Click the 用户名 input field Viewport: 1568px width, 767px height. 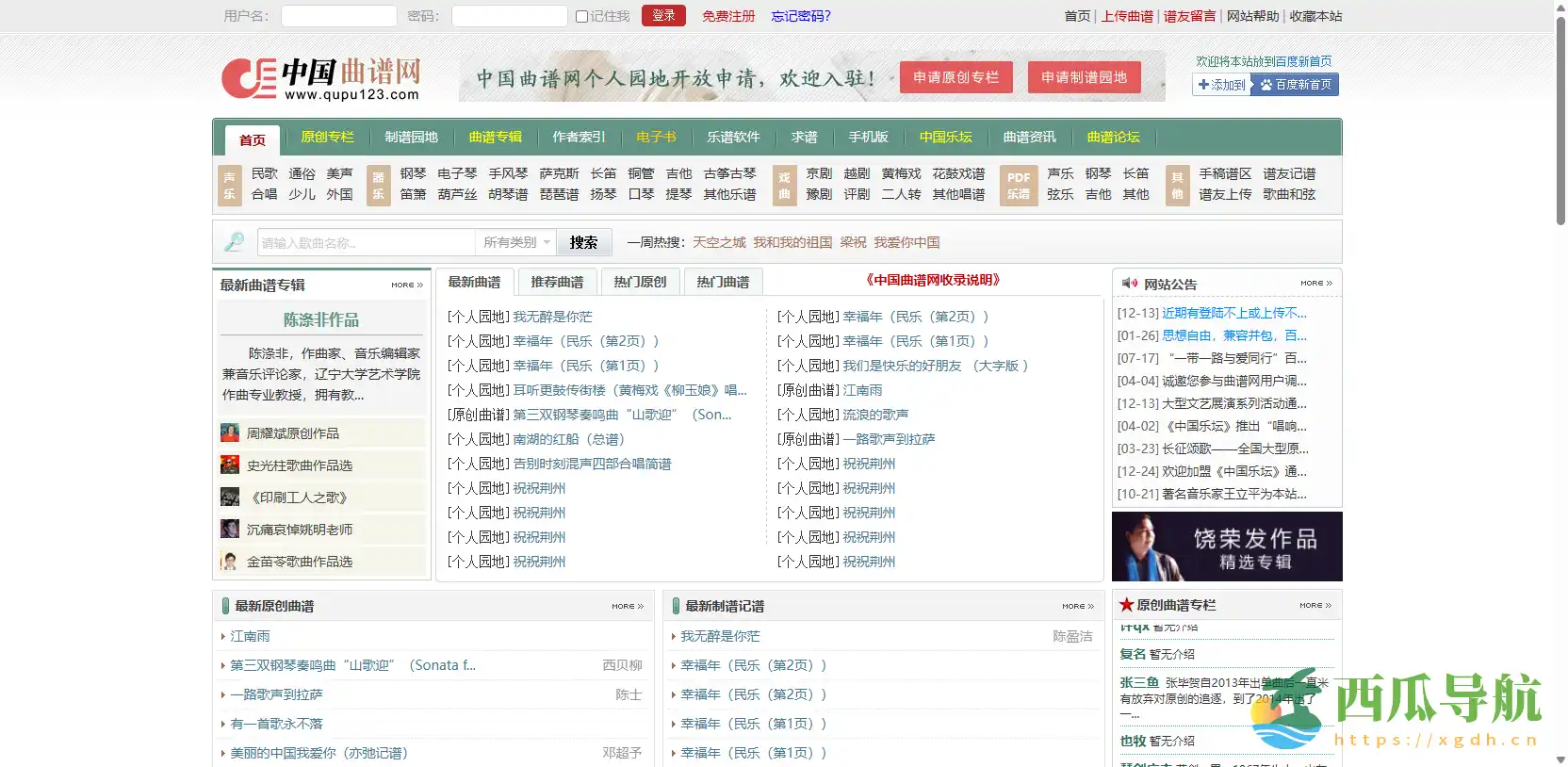click(338, 16)
